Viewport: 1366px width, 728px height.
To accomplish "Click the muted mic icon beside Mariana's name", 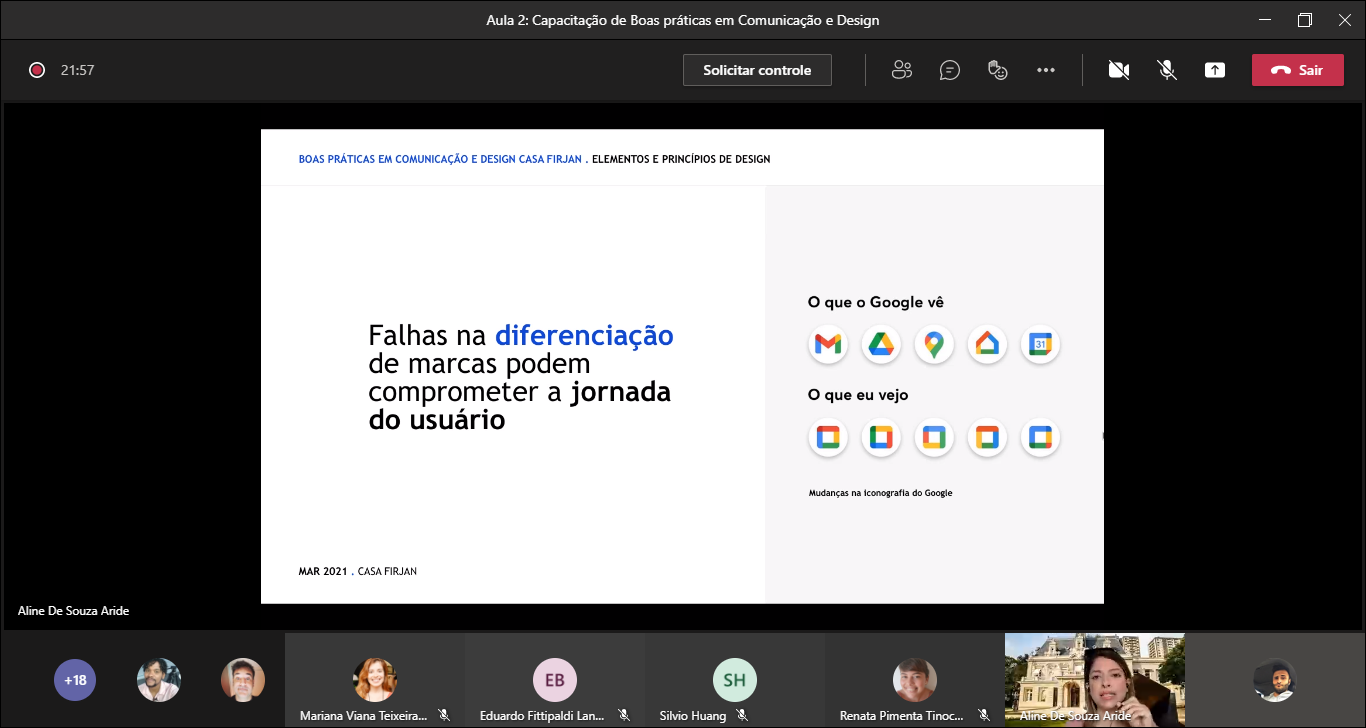I will (444, 716).
